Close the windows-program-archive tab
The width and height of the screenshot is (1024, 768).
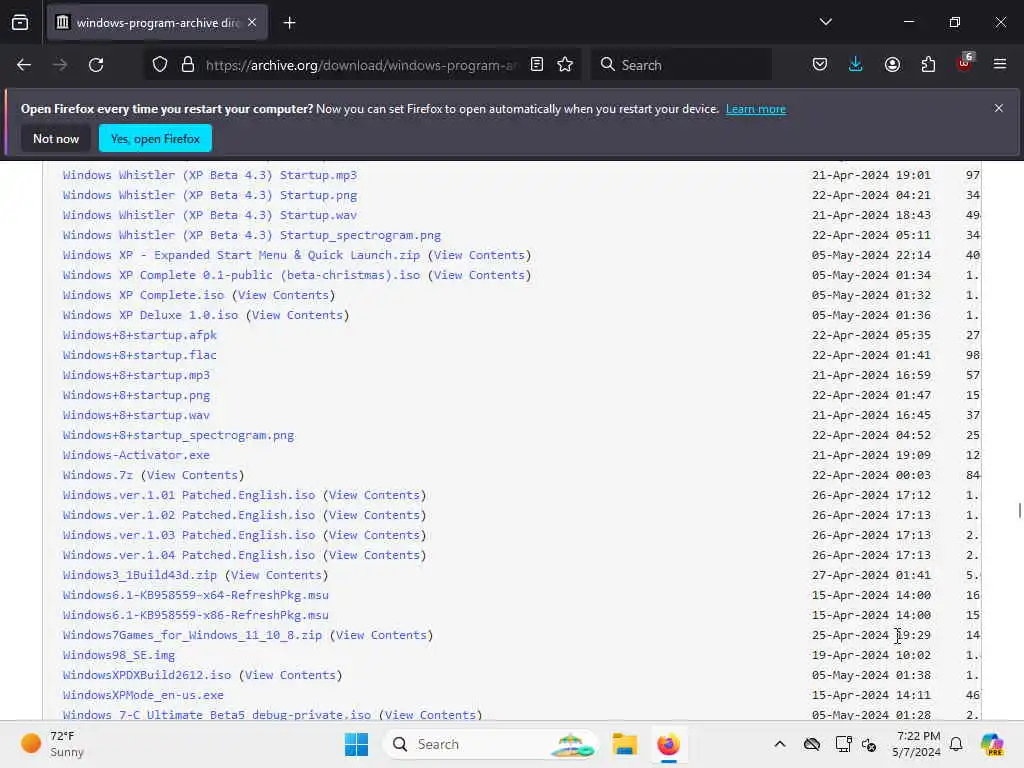click(x=252, y=23)
